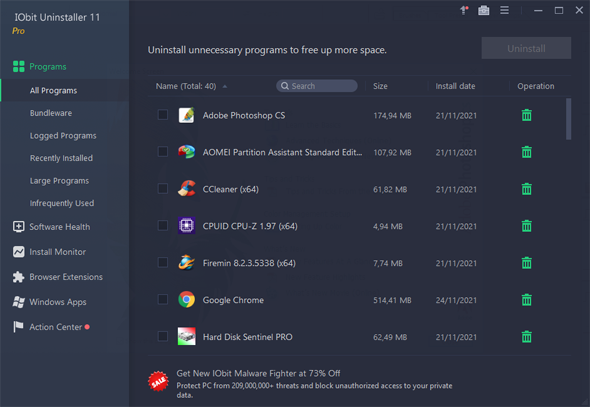Image resolution: width=590 pixels, height=407 pixels.
Task: Click the magnifier icon in Search box
Action: [285, 86]
